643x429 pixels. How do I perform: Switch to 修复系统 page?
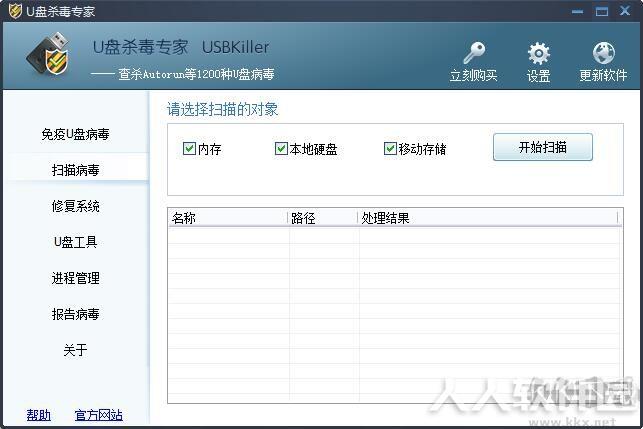pos(75,206)
